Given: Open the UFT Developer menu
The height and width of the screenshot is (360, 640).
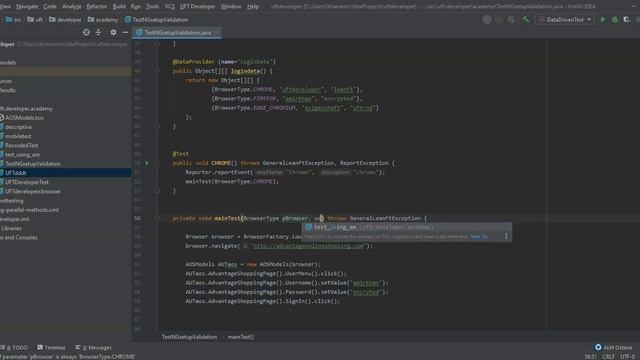Looking at the screenshot, I should click(198, 7).
